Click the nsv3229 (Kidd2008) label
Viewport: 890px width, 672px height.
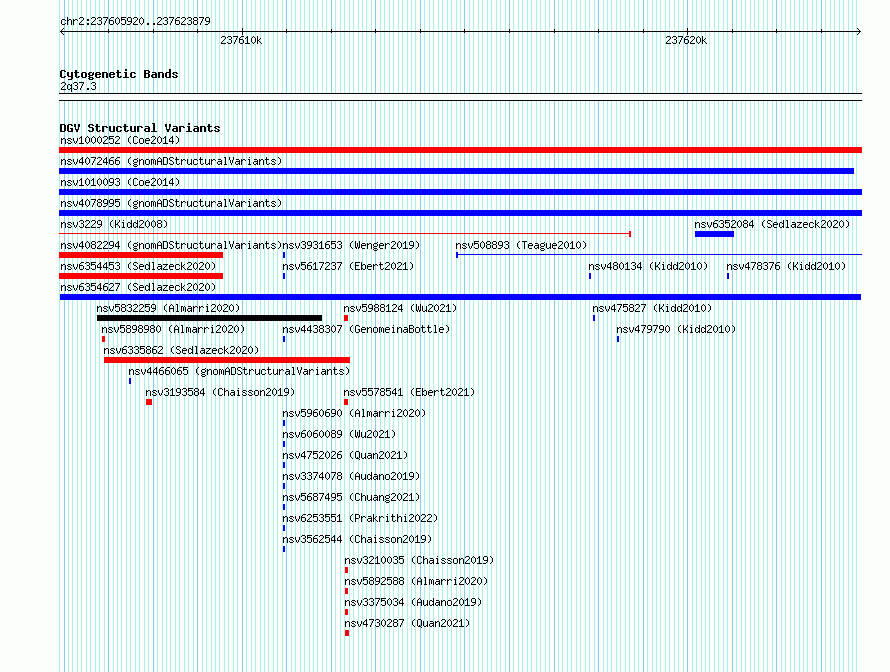click(x=114, y=224)
